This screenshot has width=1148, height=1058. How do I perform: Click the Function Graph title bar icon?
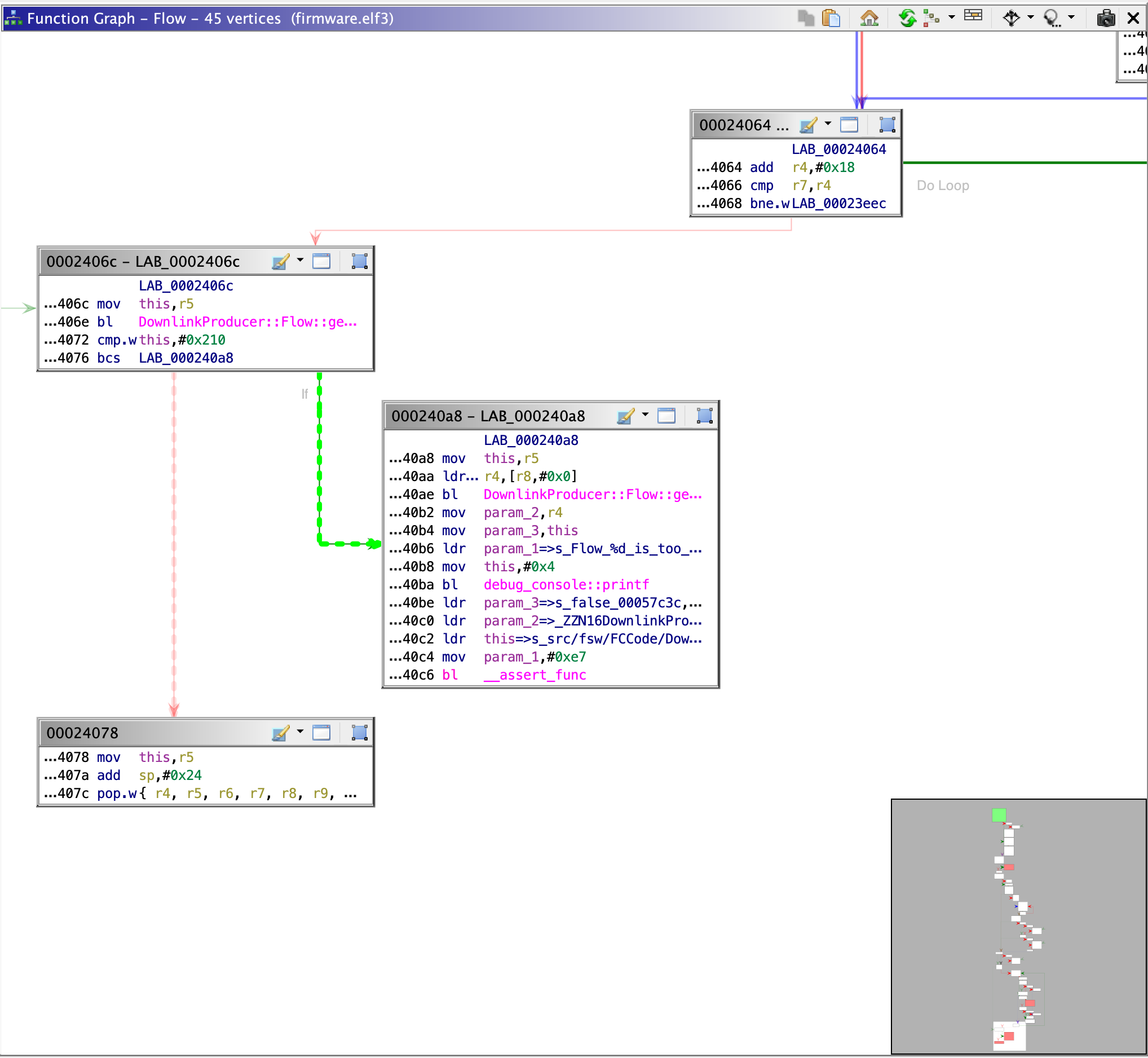click(x=12, y=17)
